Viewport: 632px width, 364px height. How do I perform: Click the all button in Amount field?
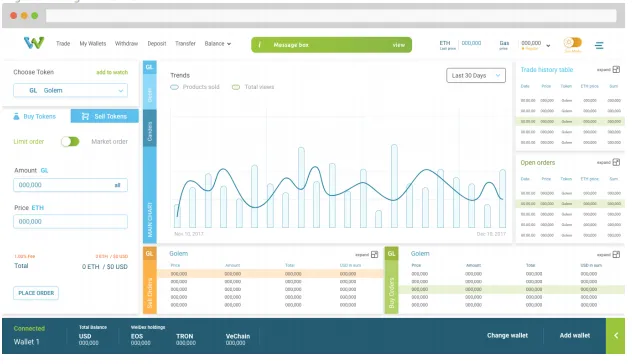pyautogui.click(x=117, y=185)
